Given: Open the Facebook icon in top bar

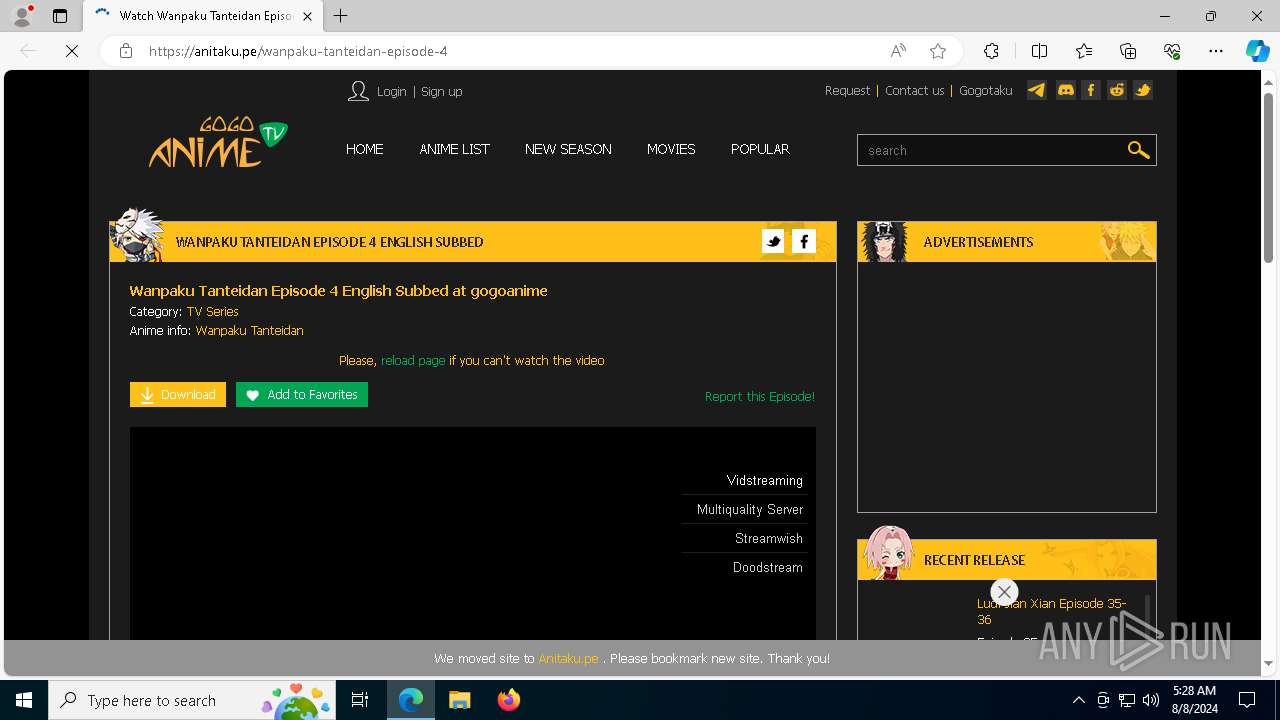Looking at the screenshot, I should (x=1091, y=90).
